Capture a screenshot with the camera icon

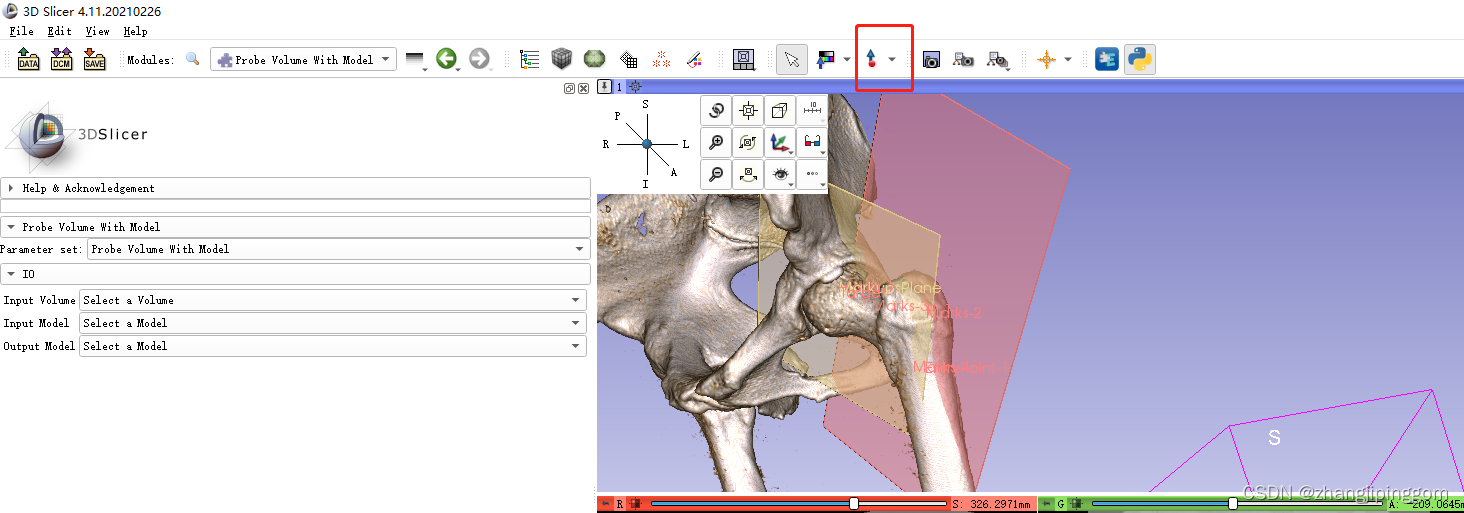point(931,60)
